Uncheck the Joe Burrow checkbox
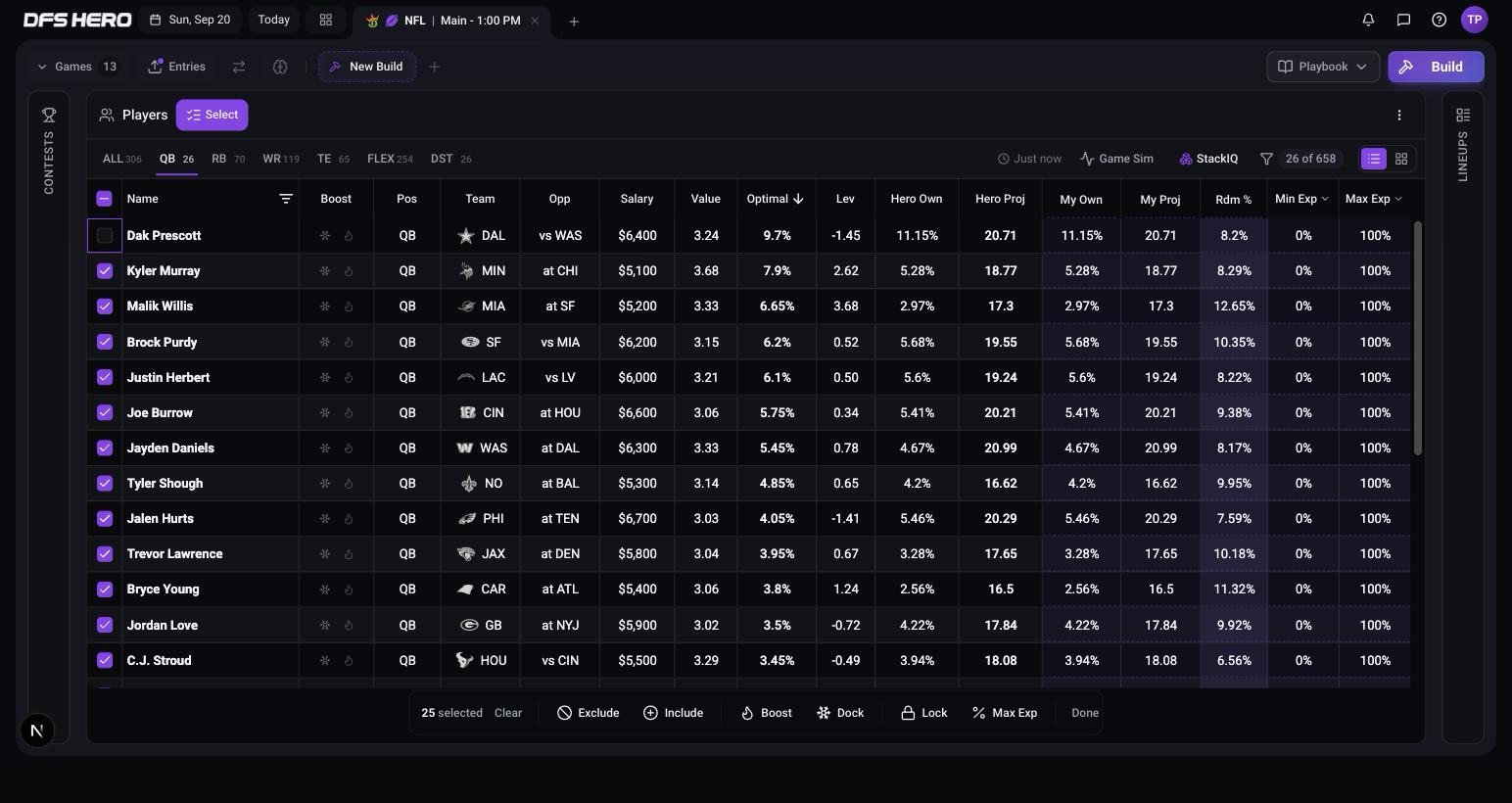Viewport: 1512px width, 803px height. [105, 412]
